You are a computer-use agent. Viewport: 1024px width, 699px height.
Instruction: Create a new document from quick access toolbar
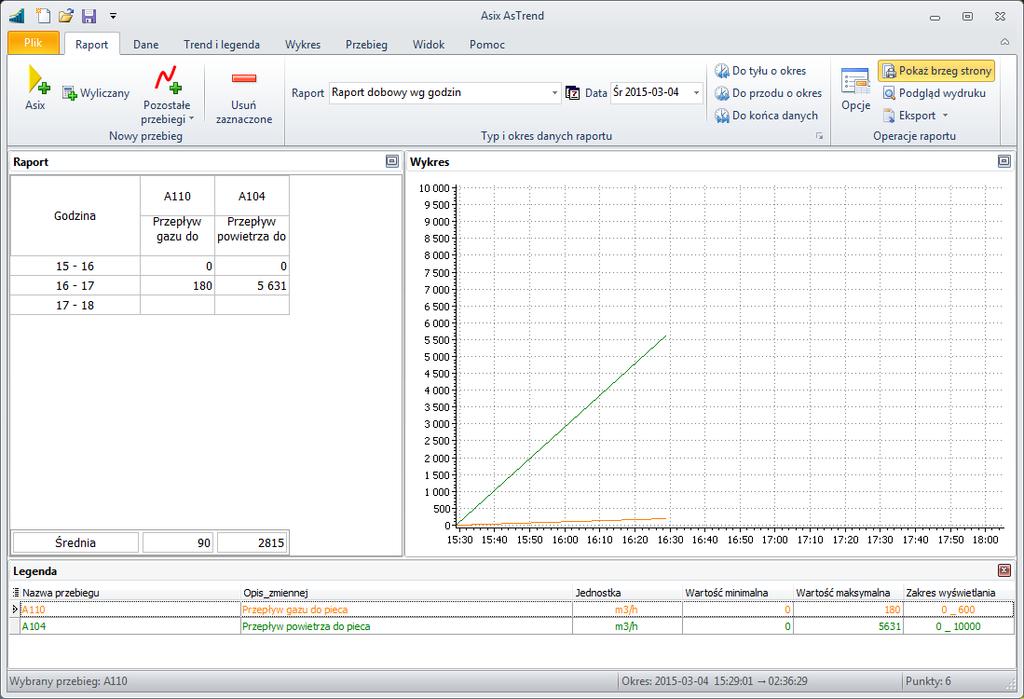click(x=43, y=16)
